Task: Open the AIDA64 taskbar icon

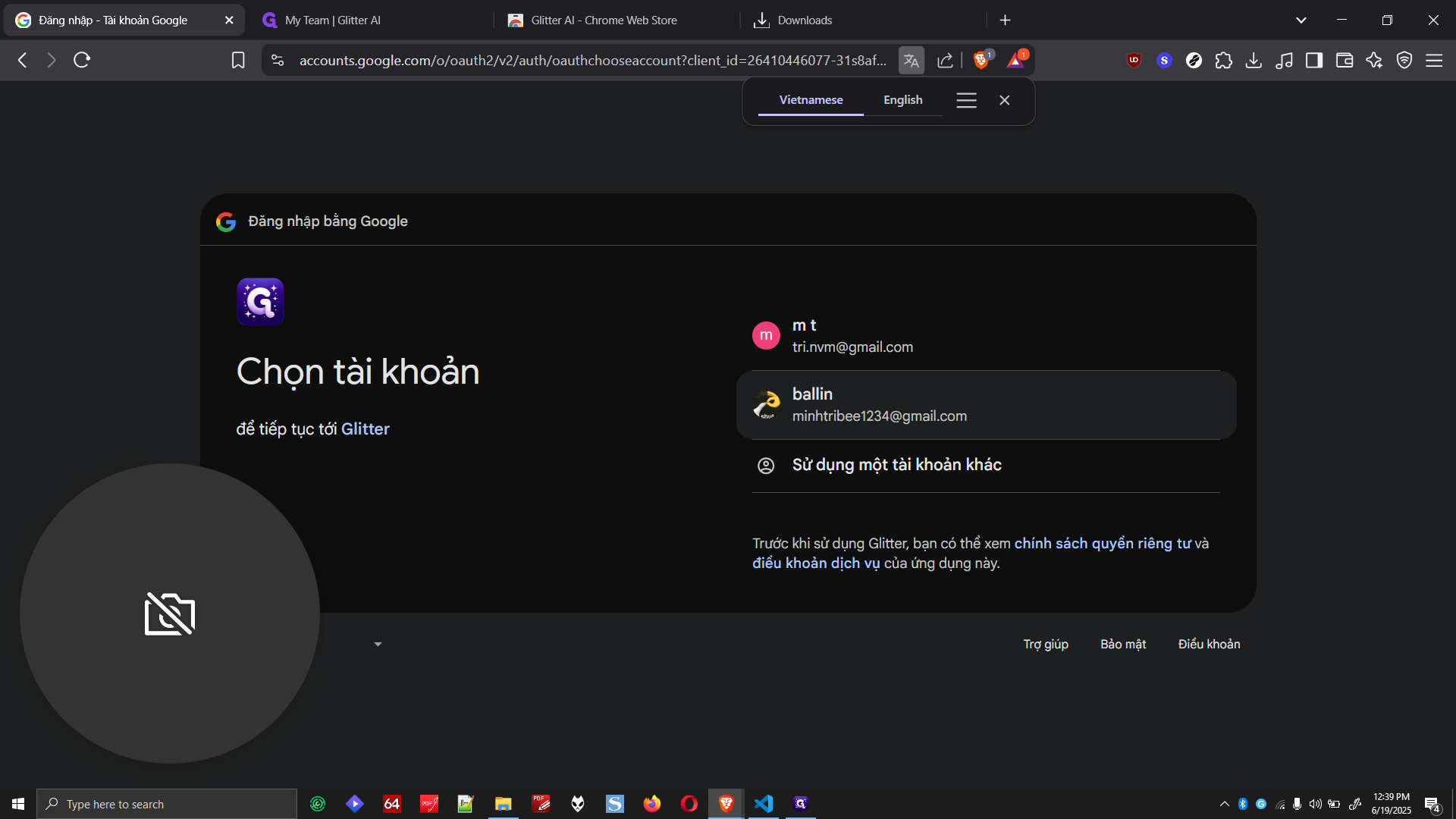Action: coord(391,804)
